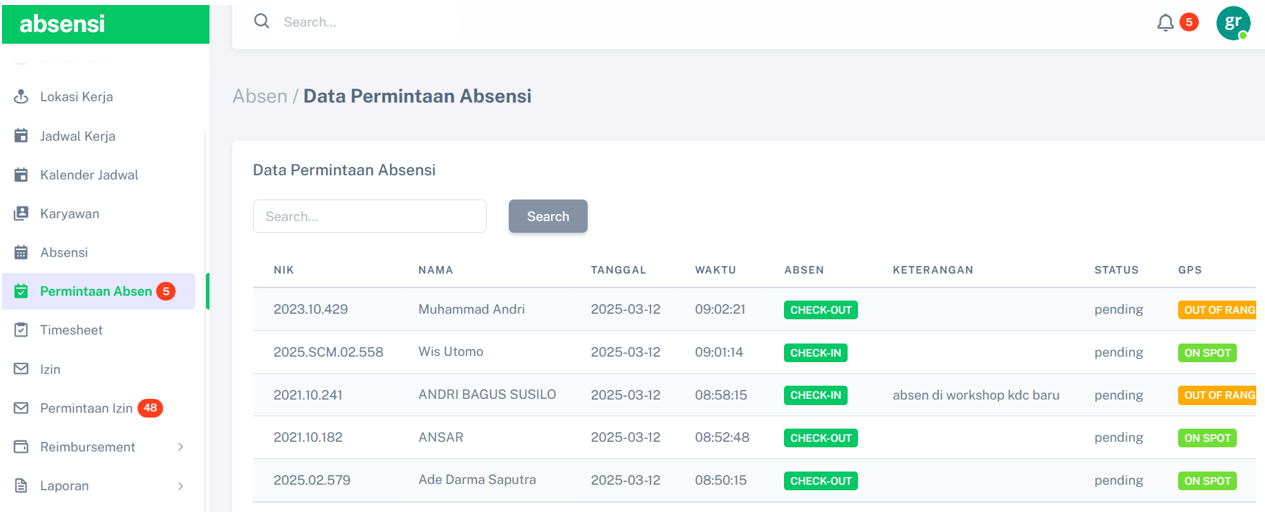The width and height of the screenshot is (1265, 512).
Task: Open Permintaan Izin menu item
Action: coord(86,408)
